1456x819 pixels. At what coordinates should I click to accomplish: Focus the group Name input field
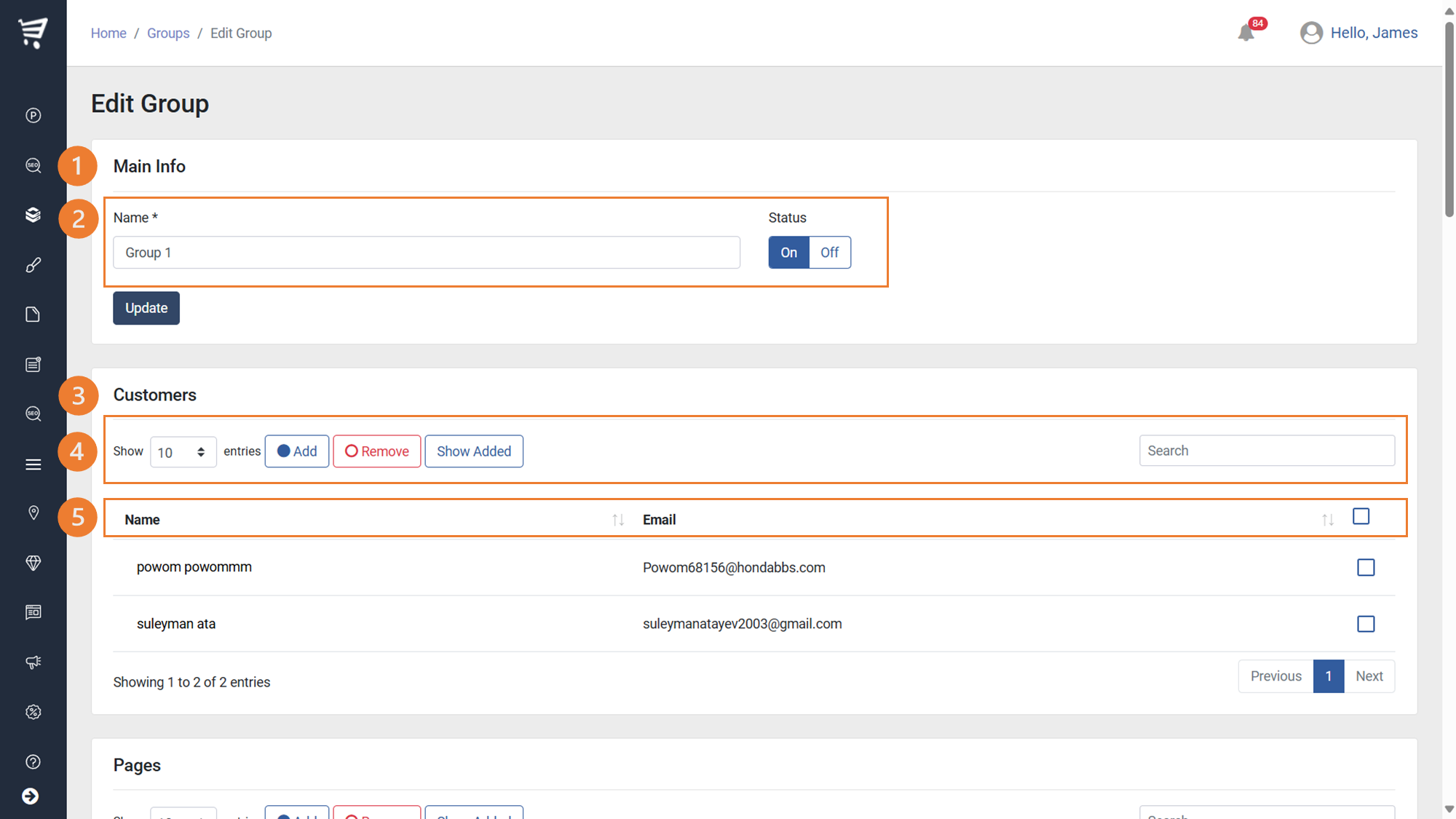point(427,253)
